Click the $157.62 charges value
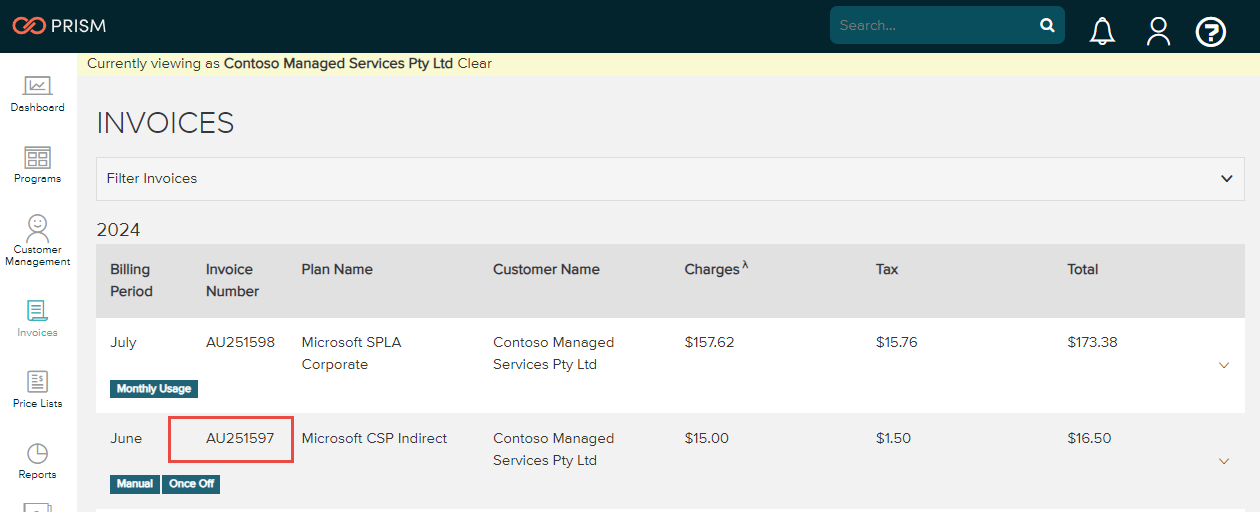 (x=709, y=342)
